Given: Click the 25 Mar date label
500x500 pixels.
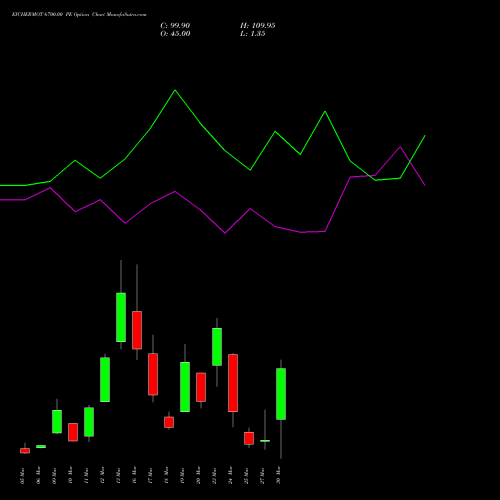Looking at the screenshot, I should (x=246, y=475).
